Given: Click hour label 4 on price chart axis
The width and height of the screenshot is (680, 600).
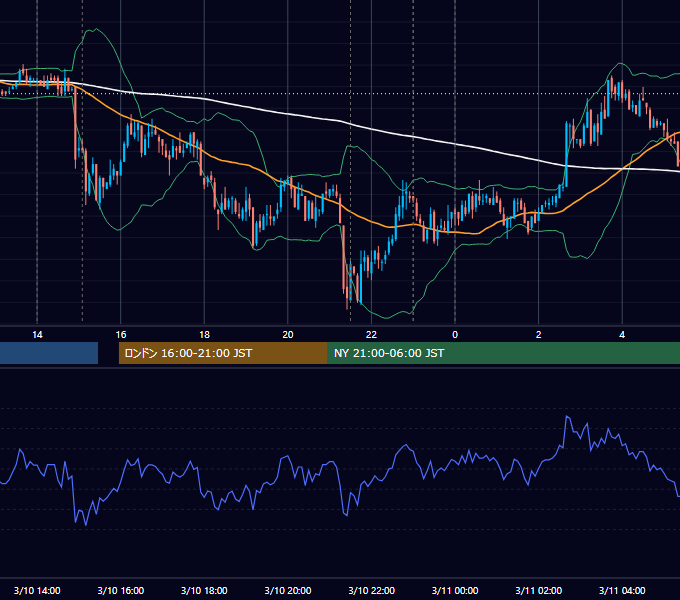Looking at the screenshot, I should pyautogui.click(x=622, y=335).
